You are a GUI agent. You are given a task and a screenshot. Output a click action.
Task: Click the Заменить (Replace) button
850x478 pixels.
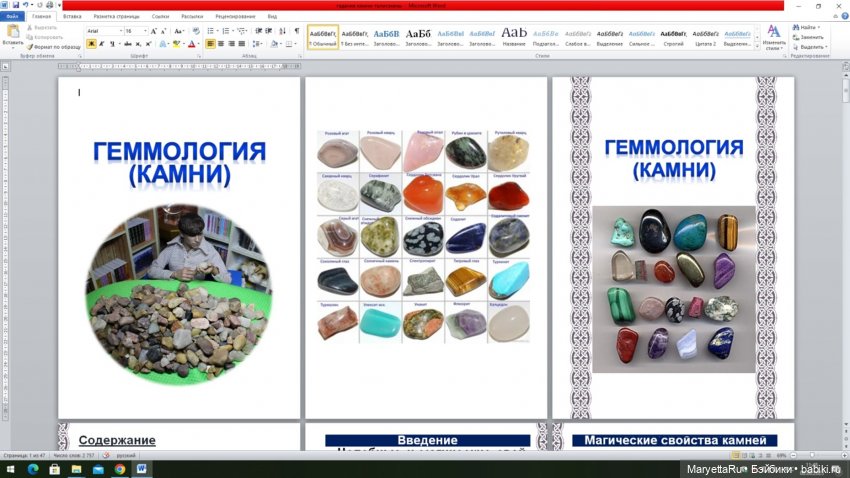(810, 37)
